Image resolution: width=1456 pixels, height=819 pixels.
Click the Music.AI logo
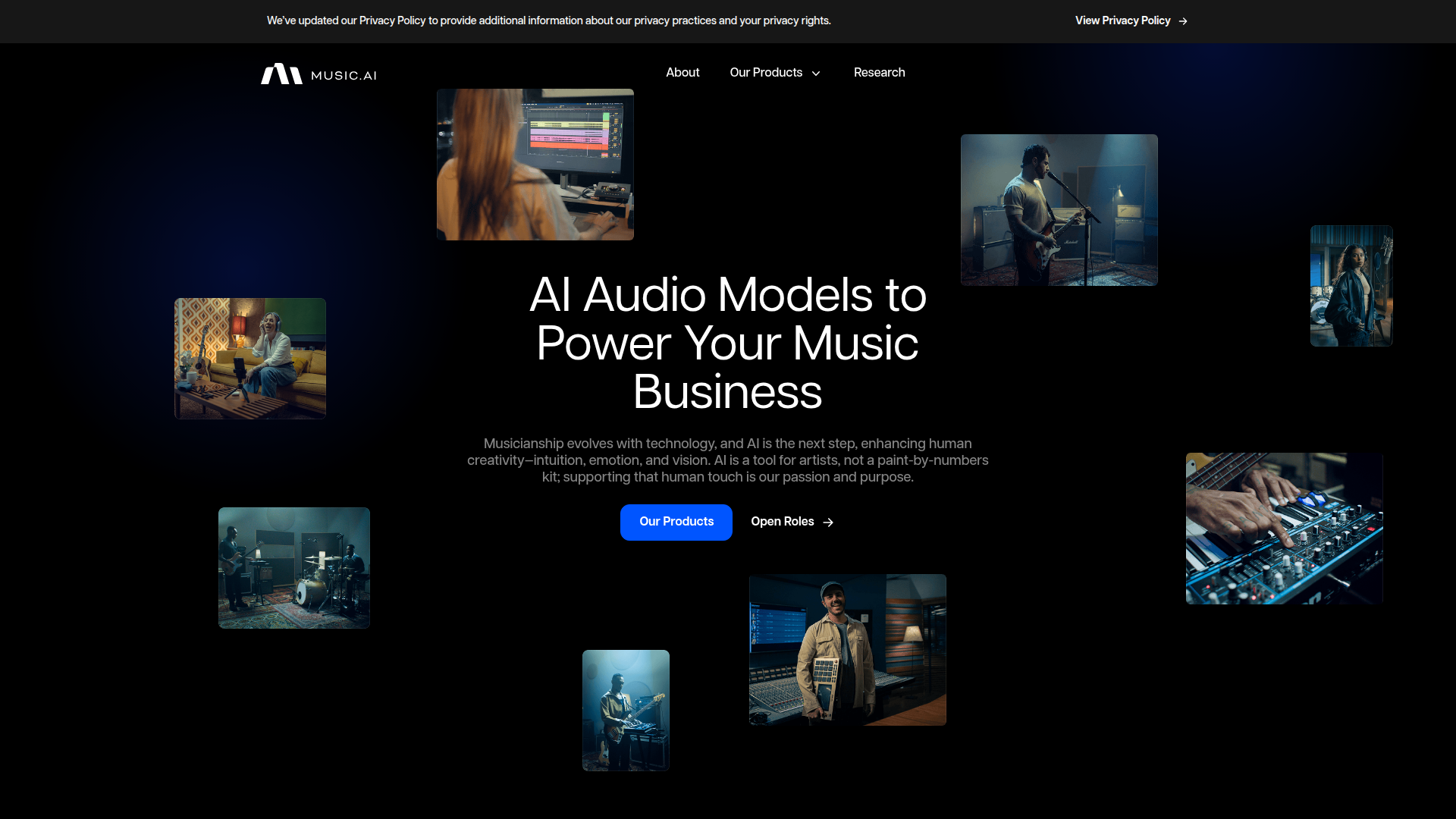[318, 74]
